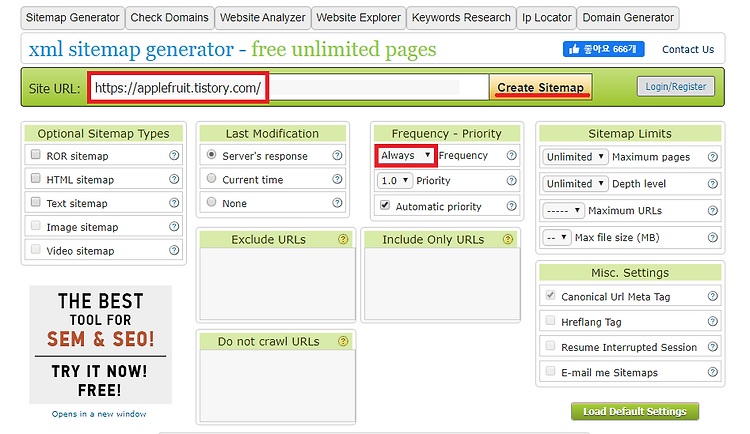This screenshot has width=750, height=434.
Task: Switch to Sitemap Generator tab
Action: [x=73, y=18]
